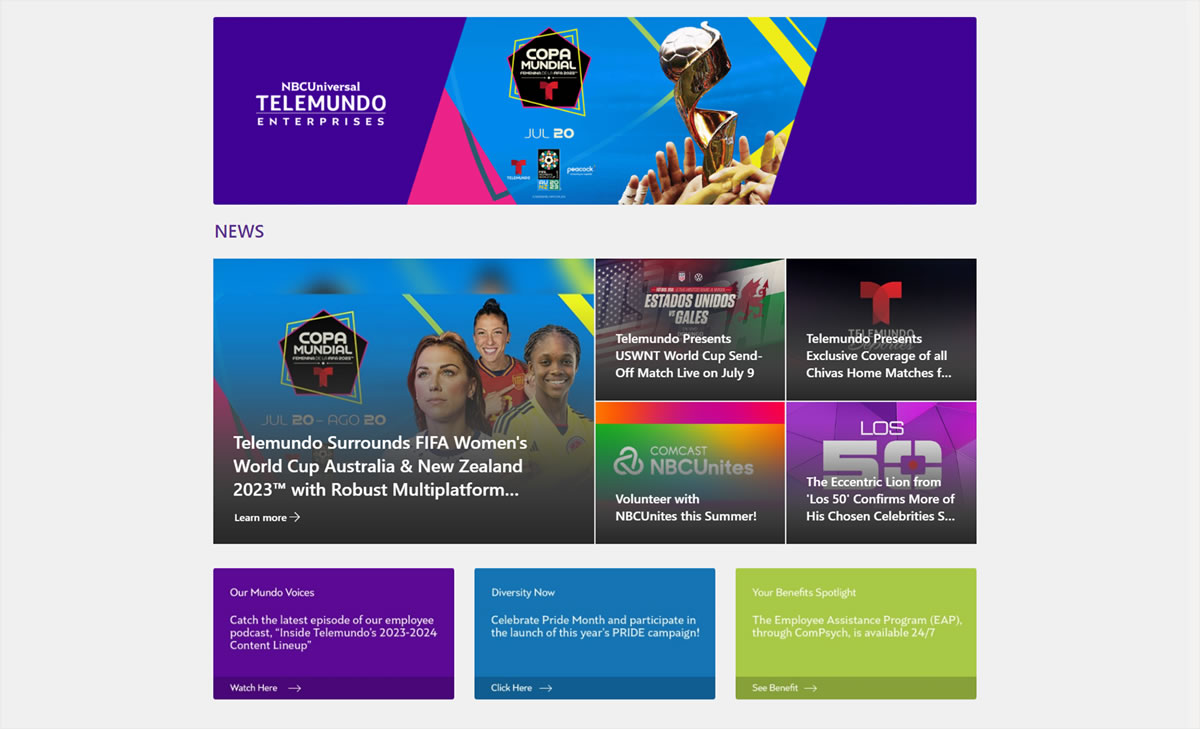
Task: Open USWNT World Cup Send-Off Match story
Action: (x=690, y=329)
